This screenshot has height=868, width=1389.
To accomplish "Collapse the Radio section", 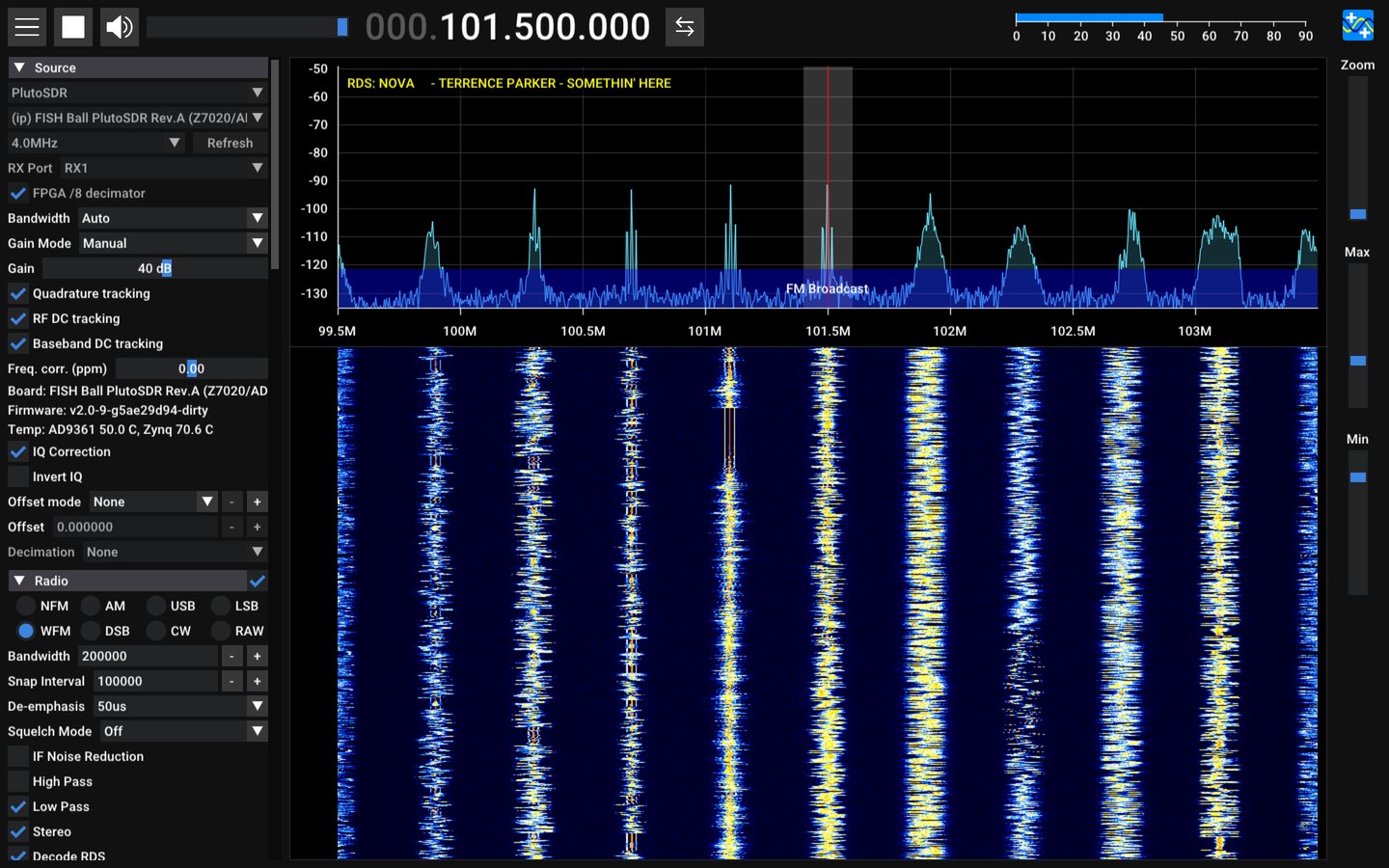I will point(127,581).
